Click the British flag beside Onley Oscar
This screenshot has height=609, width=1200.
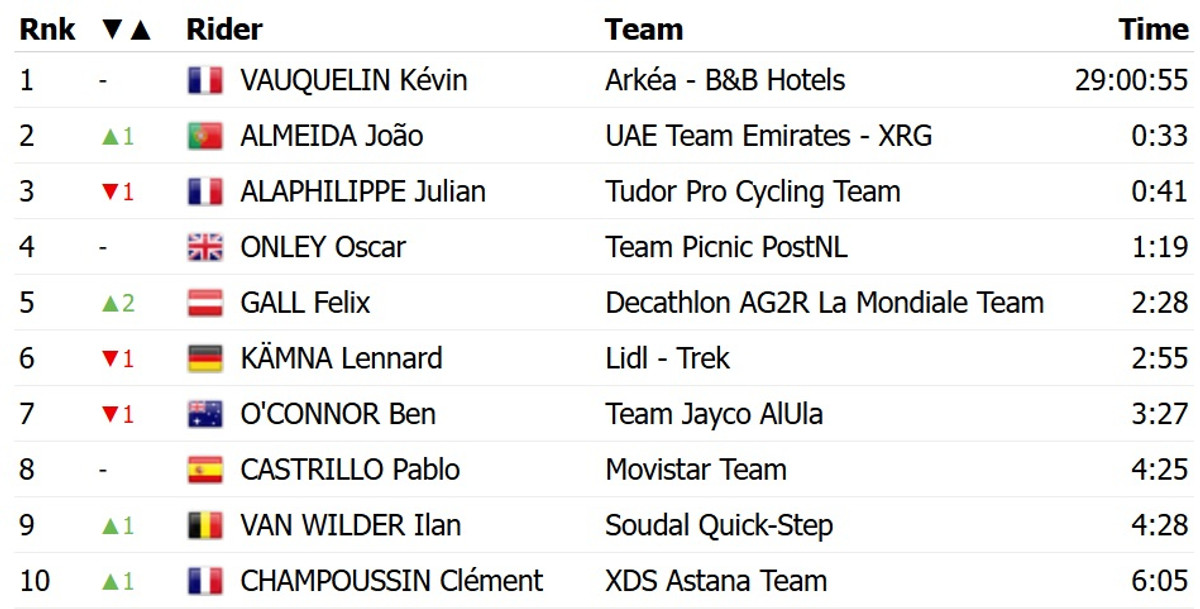pos(205,247)
